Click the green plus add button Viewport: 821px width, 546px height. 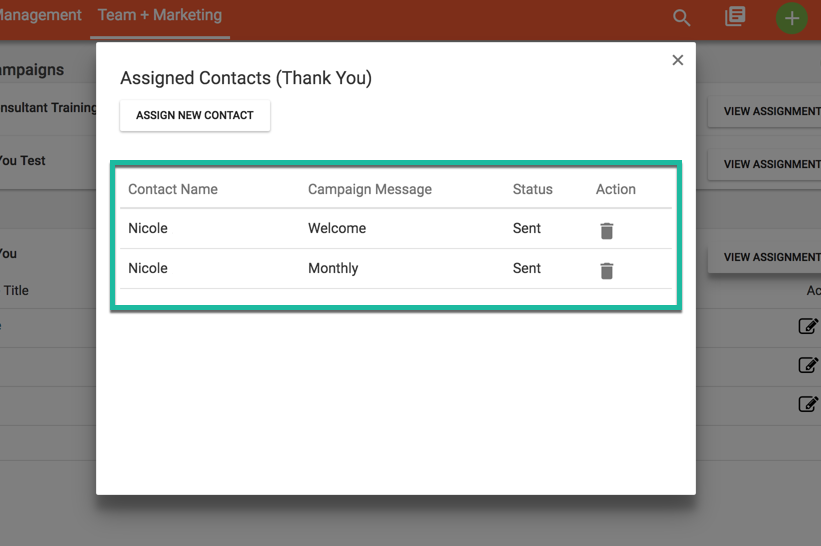(791, 18)
